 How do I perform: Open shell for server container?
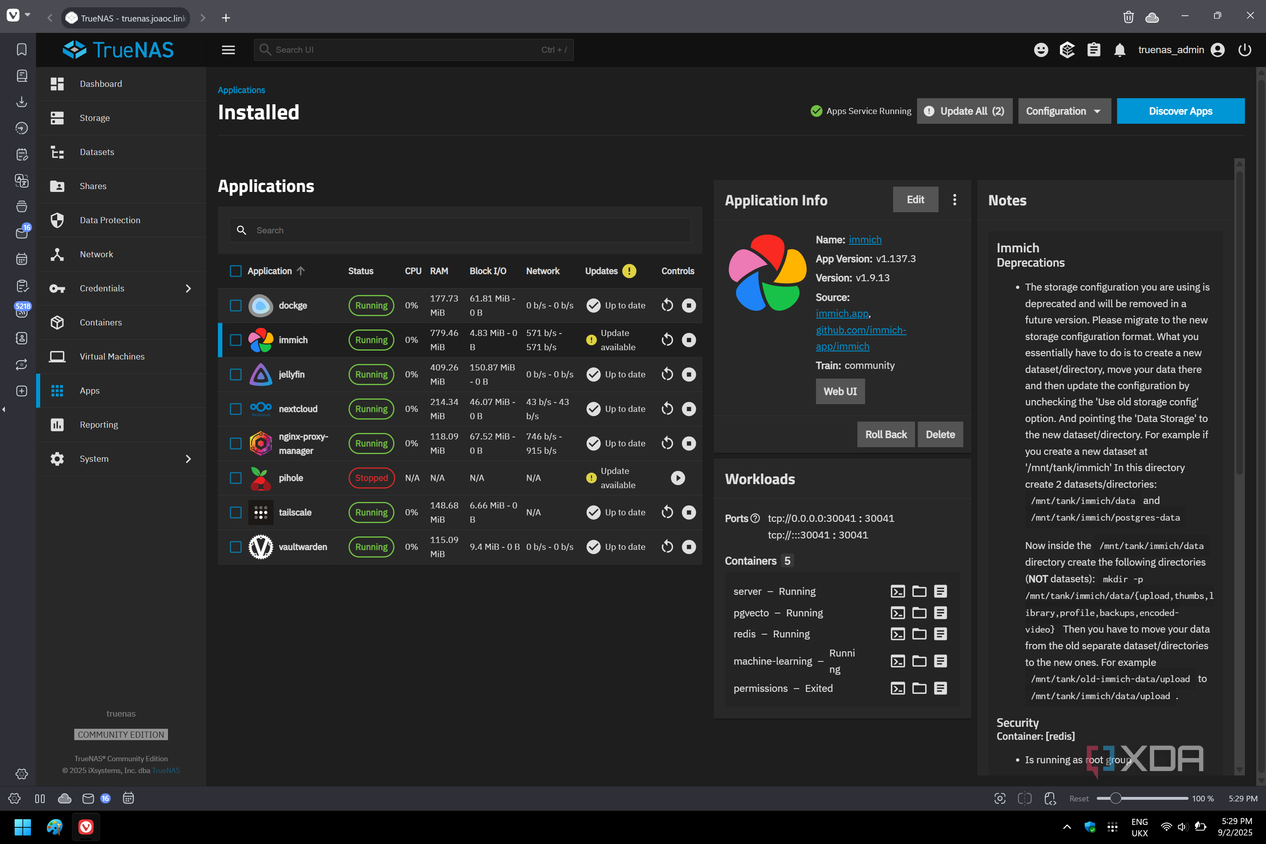(x=898, y=591)
